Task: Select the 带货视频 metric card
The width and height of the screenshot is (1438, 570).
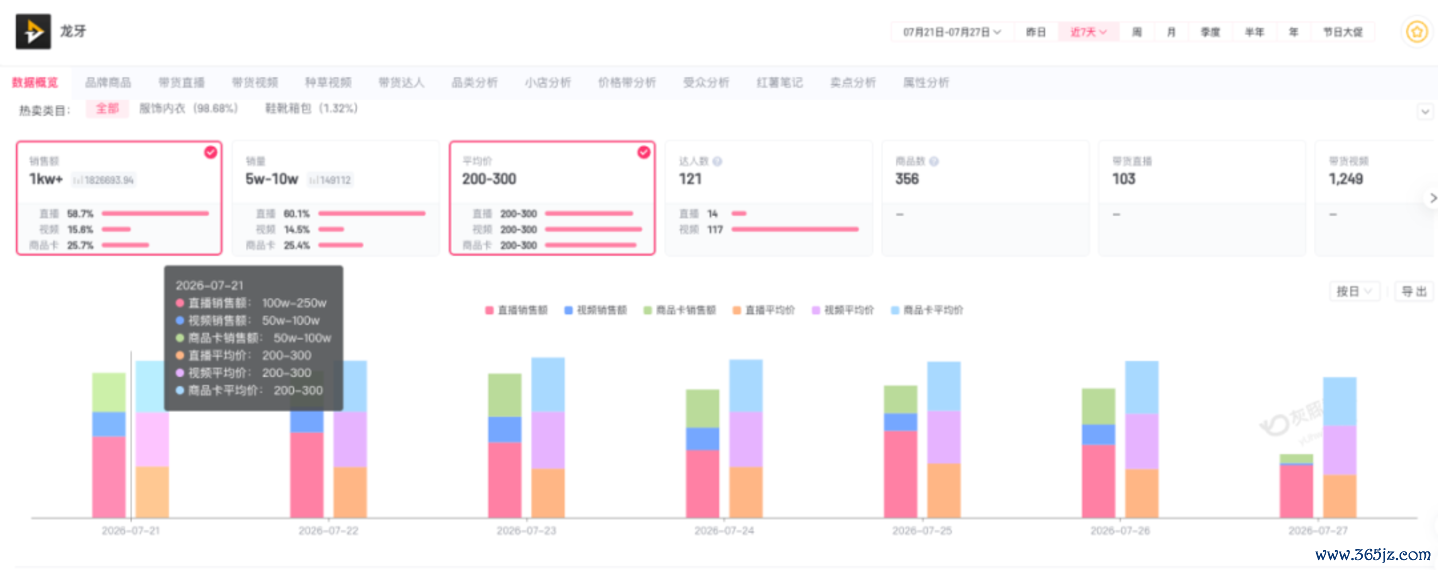Action: coord(1376,198)
